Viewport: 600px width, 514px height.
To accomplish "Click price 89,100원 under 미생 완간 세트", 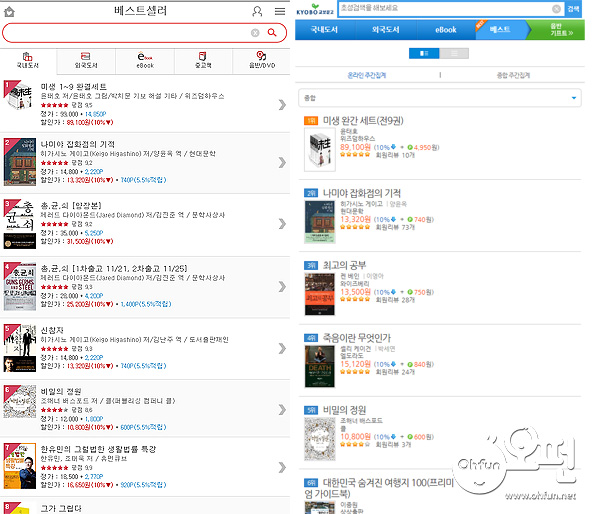I will click(x=355, y=147).
